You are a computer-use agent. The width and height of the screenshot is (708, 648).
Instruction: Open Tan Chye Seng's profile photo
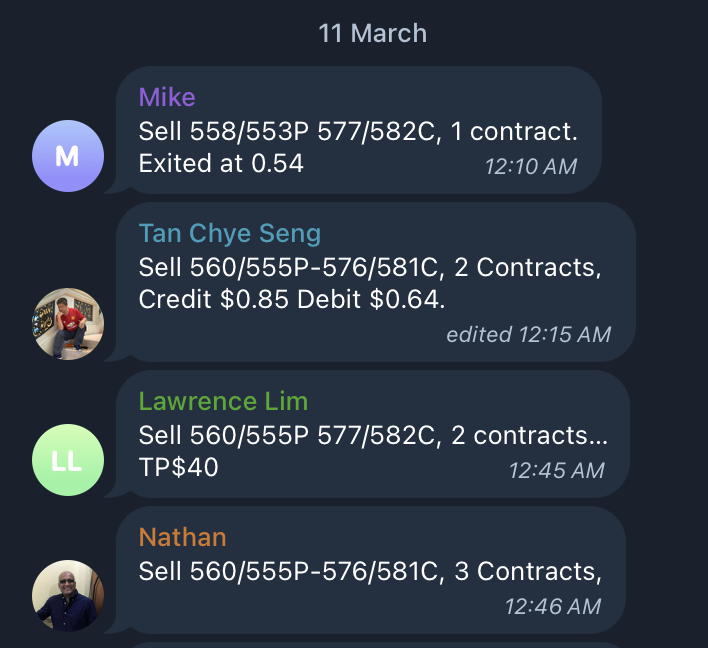pos(68,324)
